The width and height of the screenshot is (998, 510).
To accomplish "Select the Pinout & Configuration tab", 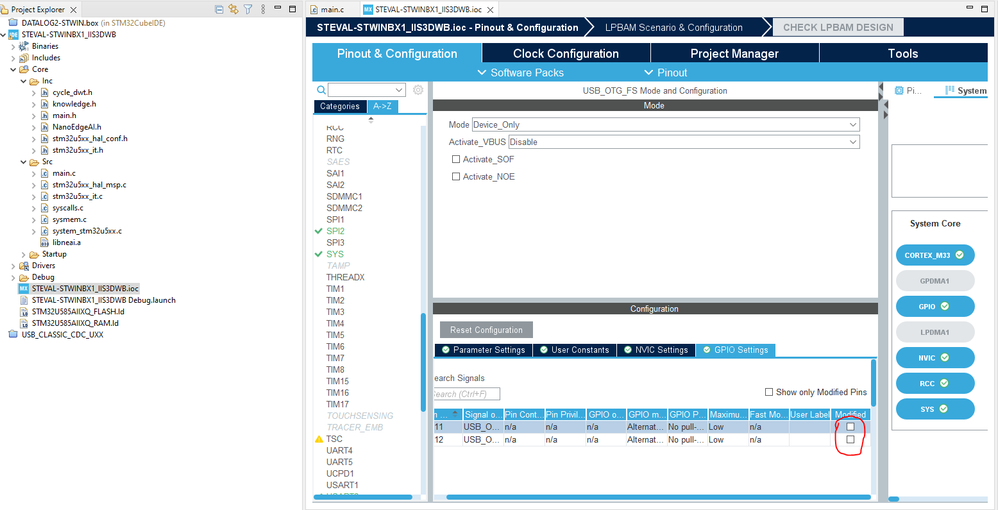I will [397, 53].
